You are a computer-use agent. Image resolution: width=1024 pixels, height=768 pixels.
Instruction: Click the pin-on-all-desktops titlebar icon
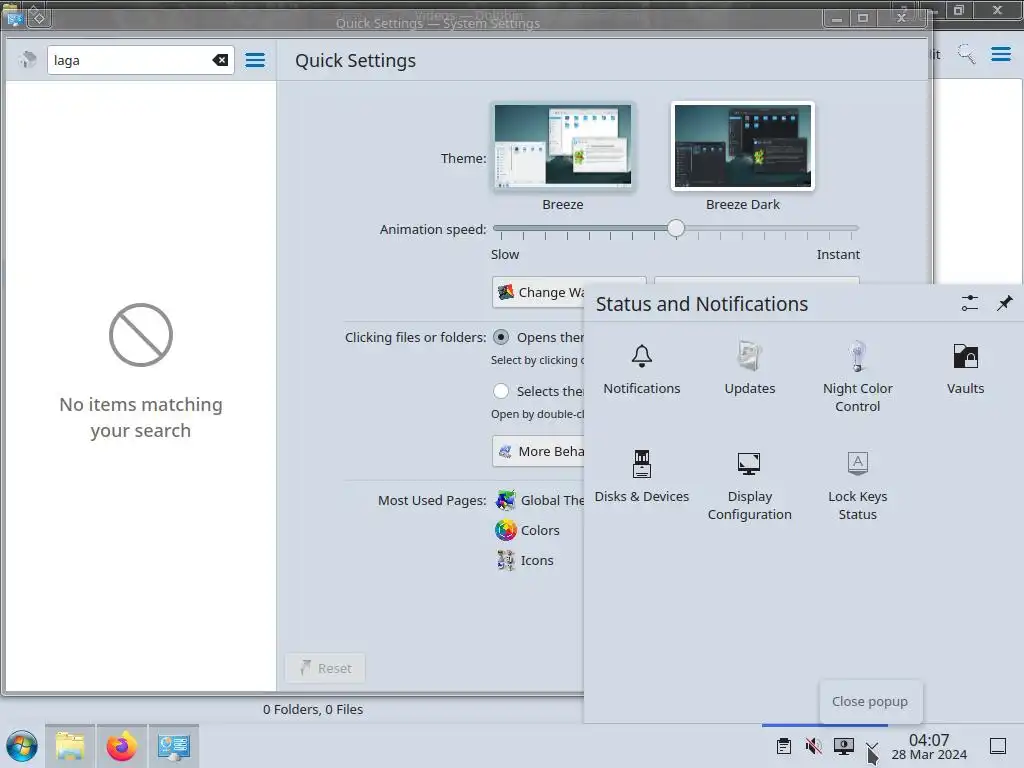coord(39,18)
